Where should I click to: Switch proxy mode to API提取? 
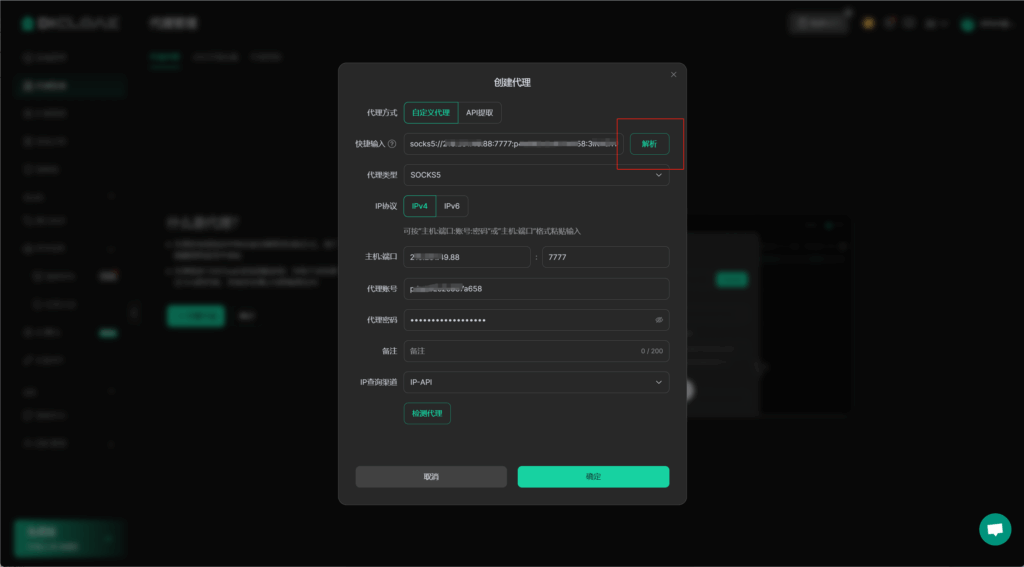pyautogui.click(x=479, y=113)
